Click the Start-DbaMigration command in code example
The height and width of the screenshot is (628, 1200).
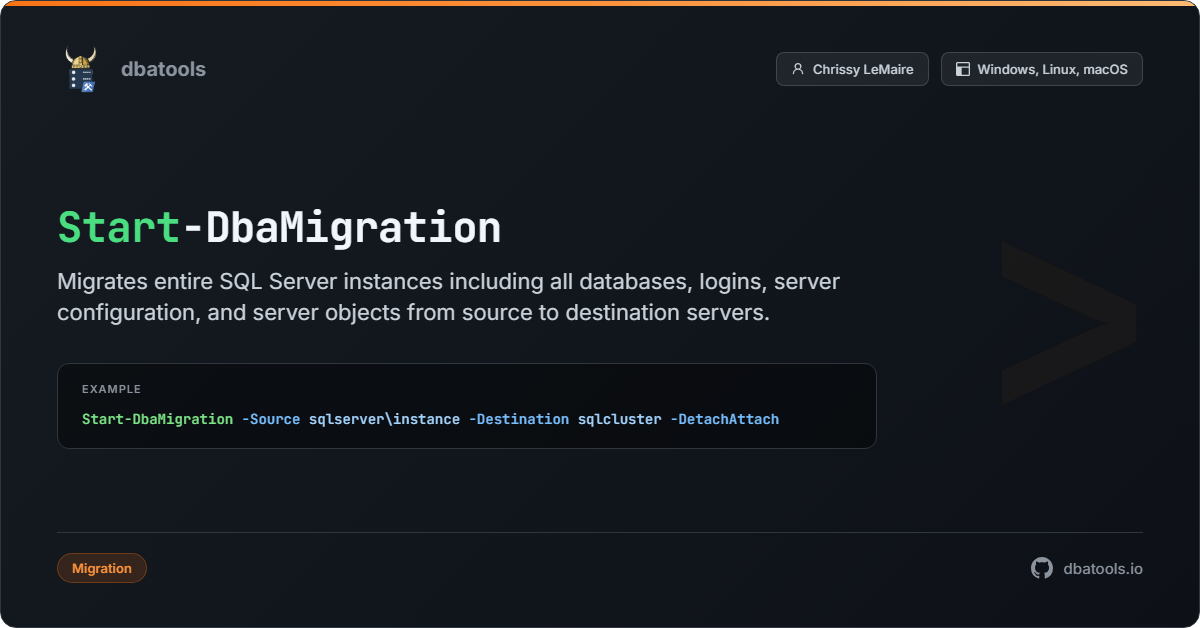click(x=157, y=419)
